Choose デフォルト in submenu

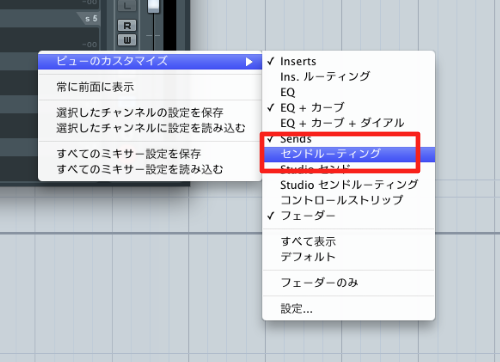349,257
